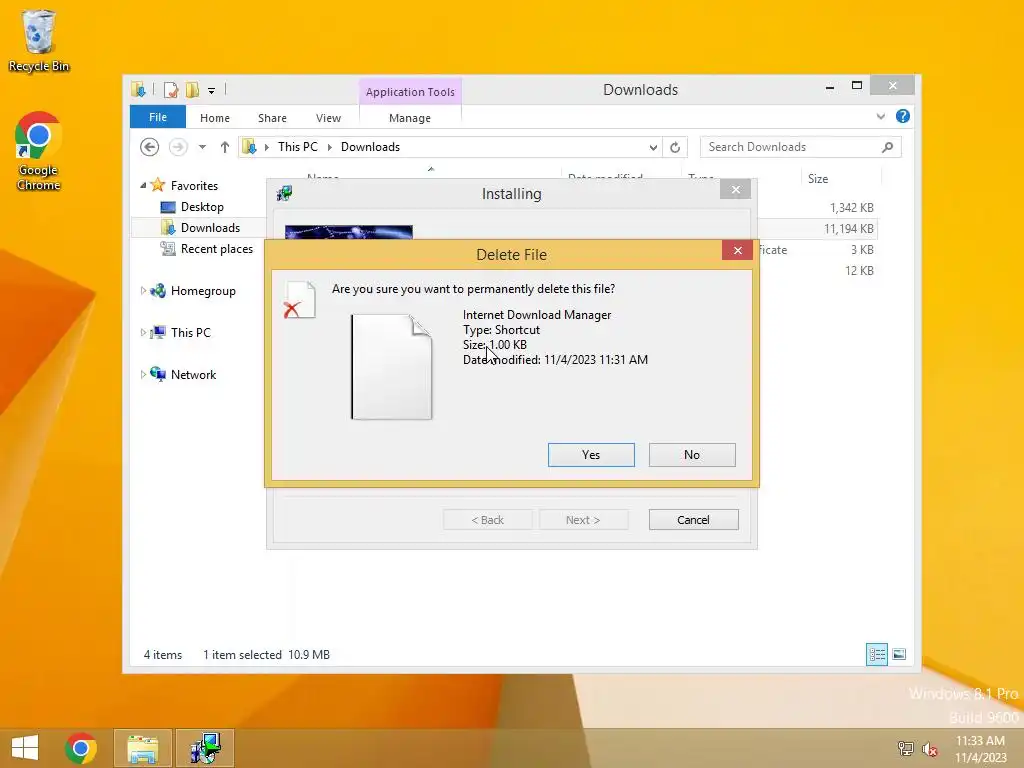Switch to the installer taskbar button
Viewport: 1024px width, 768px height.
tap(205, 748)
